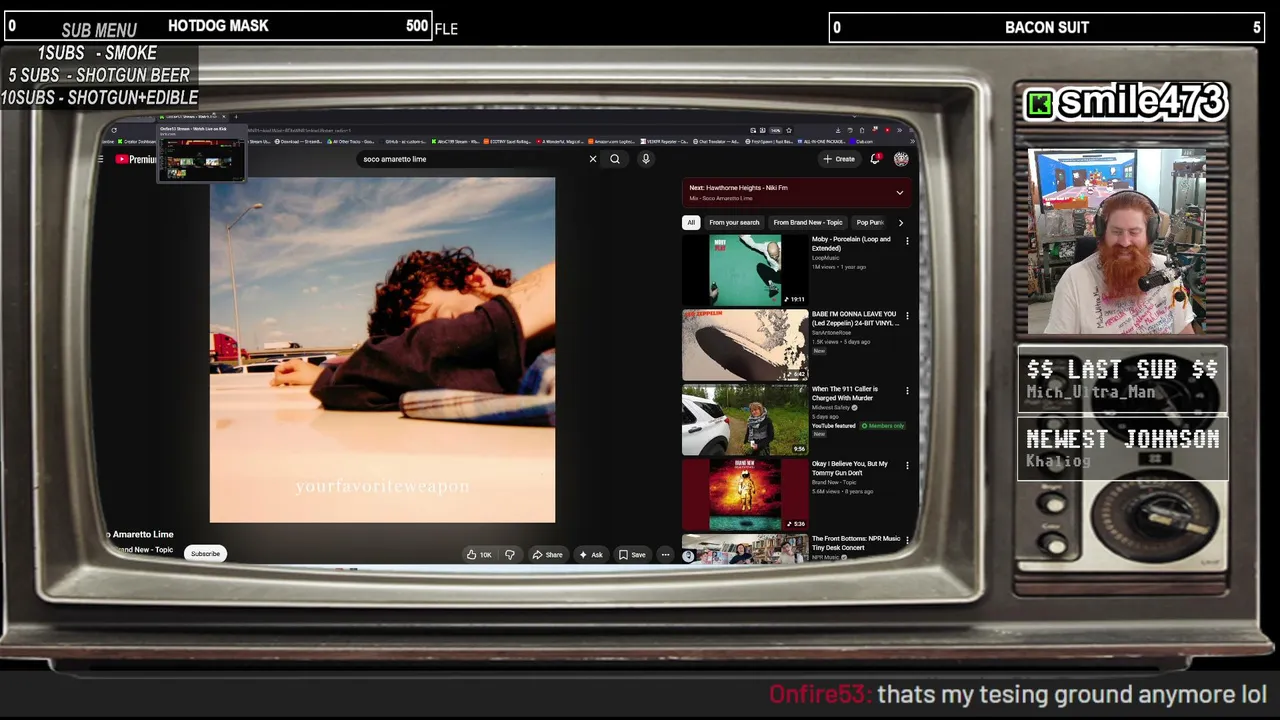Bookmark this page with the star icon

(788, 130)
